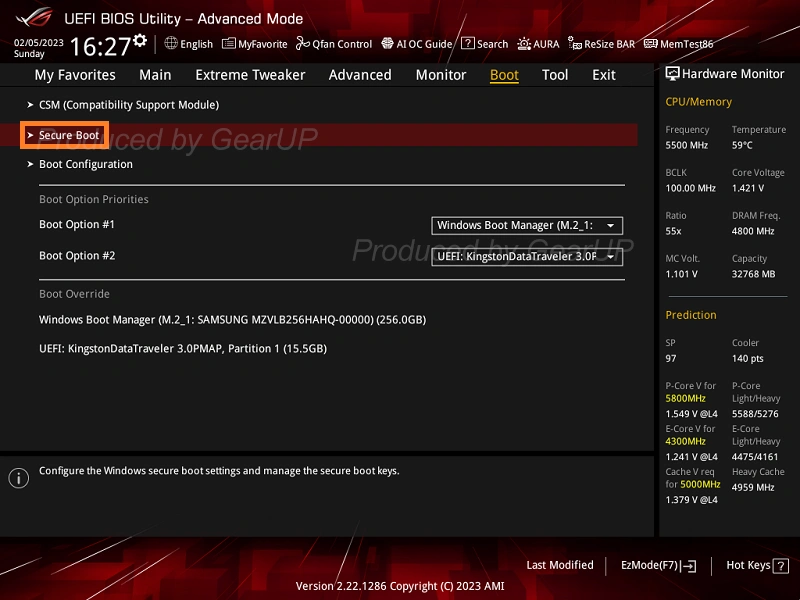
Task: Click the 5500 MHz frequency value
Action: tap(686, 145)
